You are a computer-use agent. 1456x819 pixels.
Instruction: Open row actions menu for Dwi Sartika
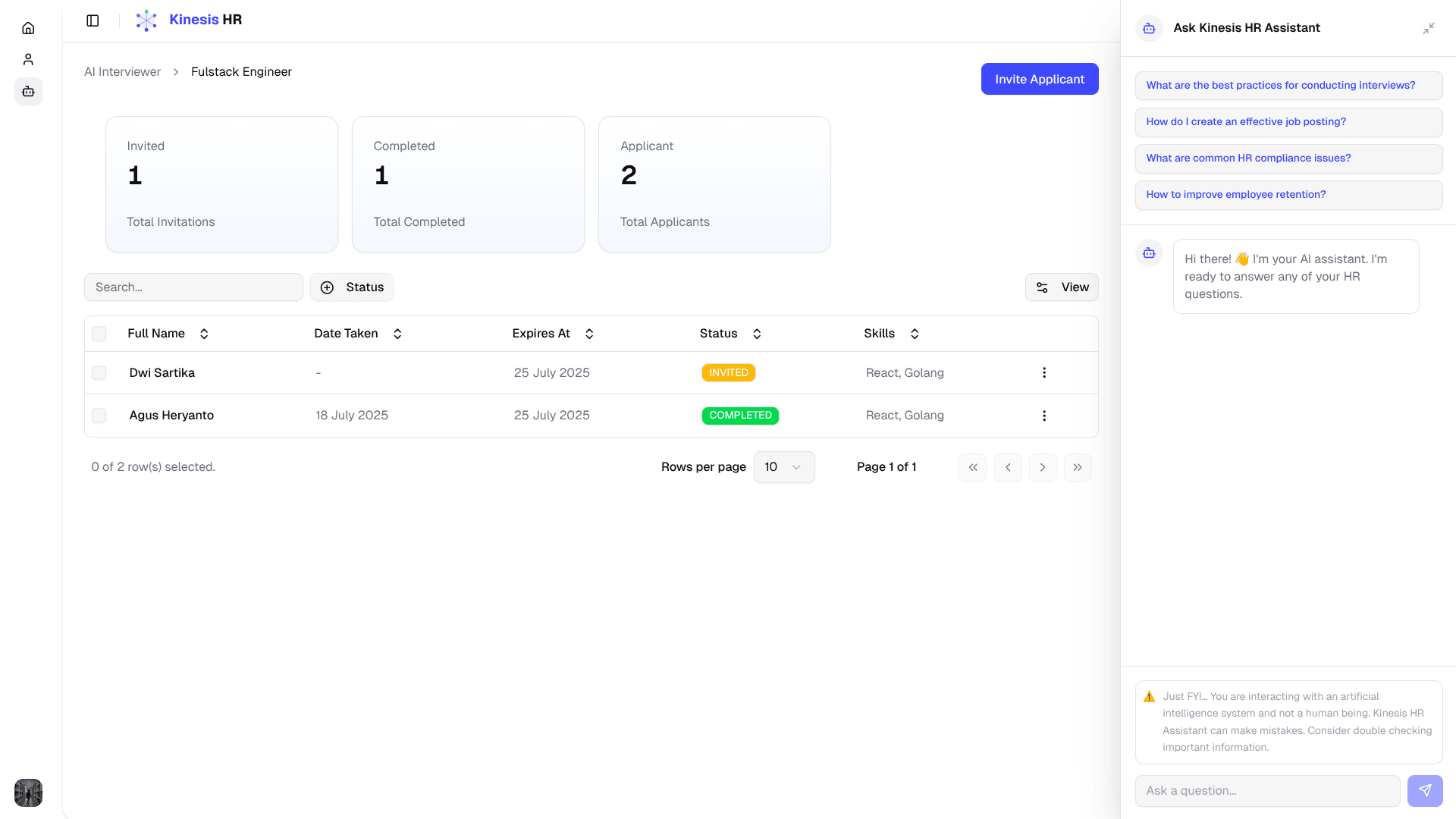tap(1044, 372)
